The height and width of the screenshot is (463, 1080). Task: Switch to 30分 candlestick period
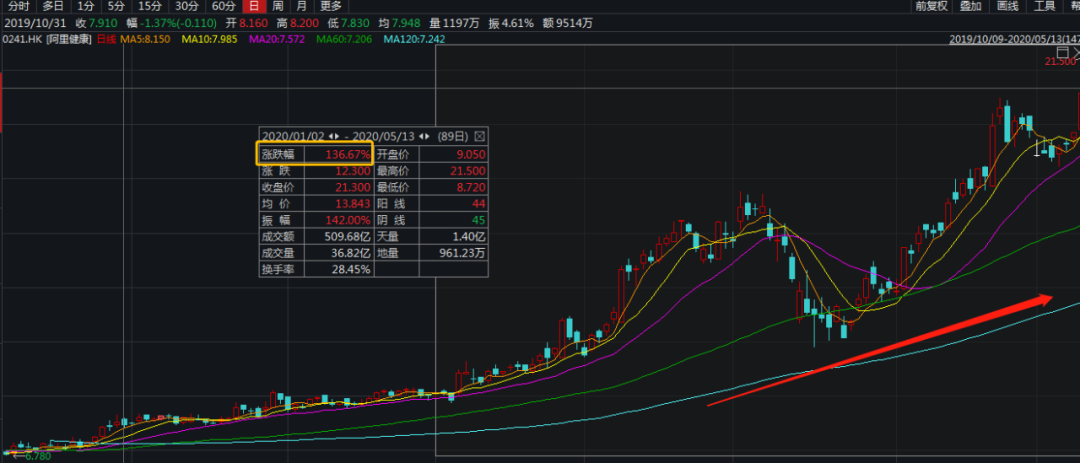pos(187,6)
